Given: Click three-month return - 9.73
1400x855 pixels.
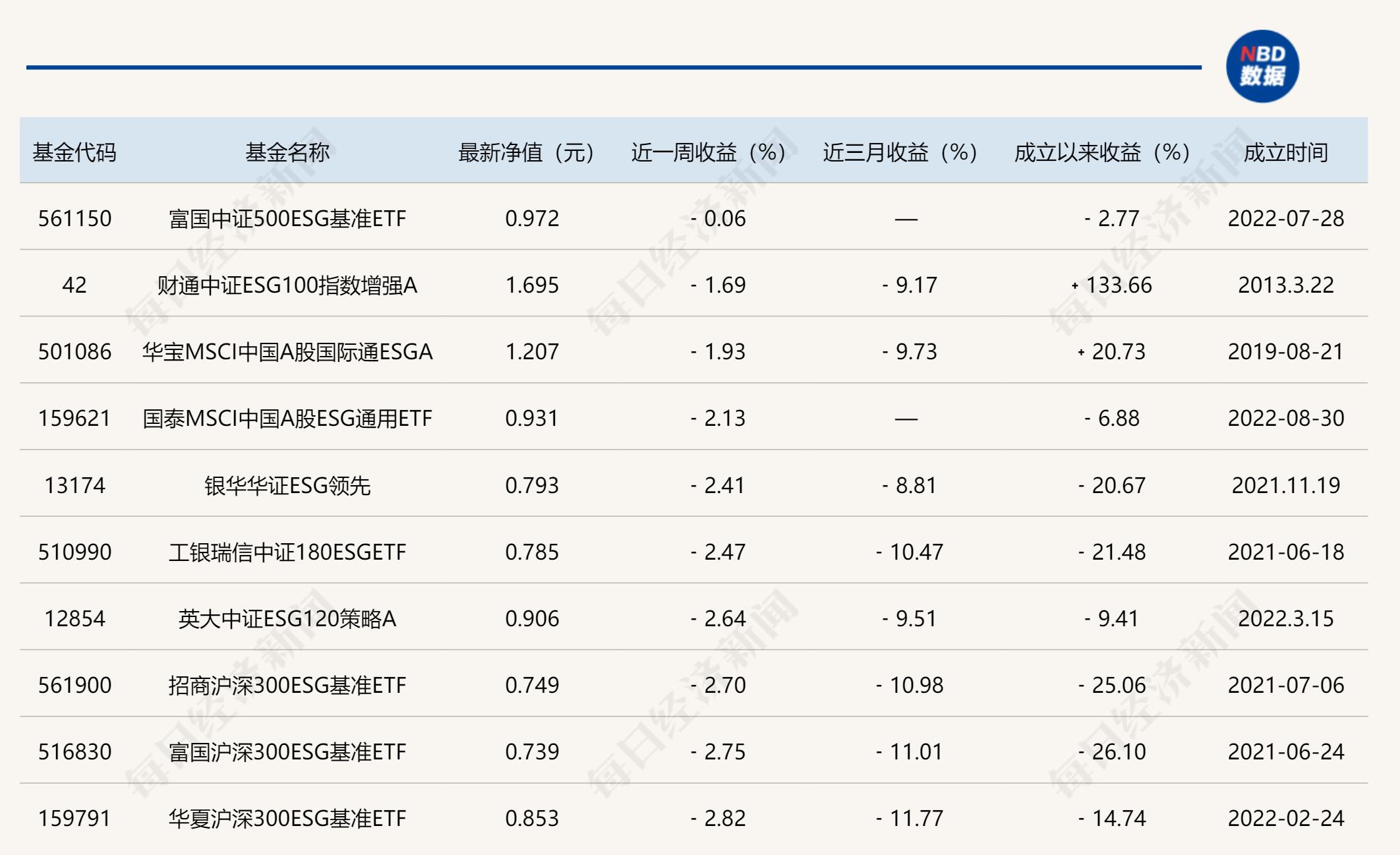Looking at the screenshot, I should (x=910, y=351).
